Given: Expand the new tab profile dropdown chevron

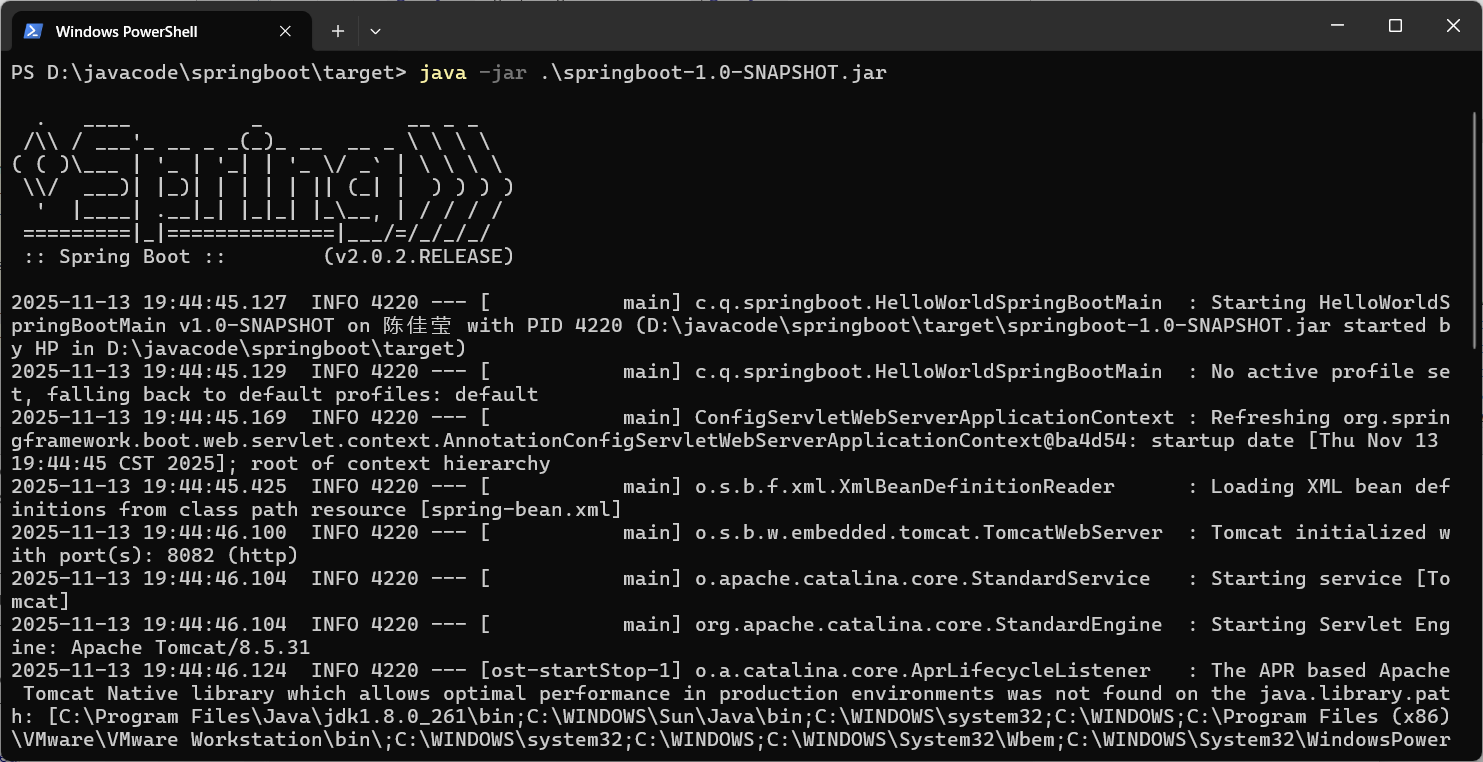Looking at the screenshot, I should pos(375,31).
